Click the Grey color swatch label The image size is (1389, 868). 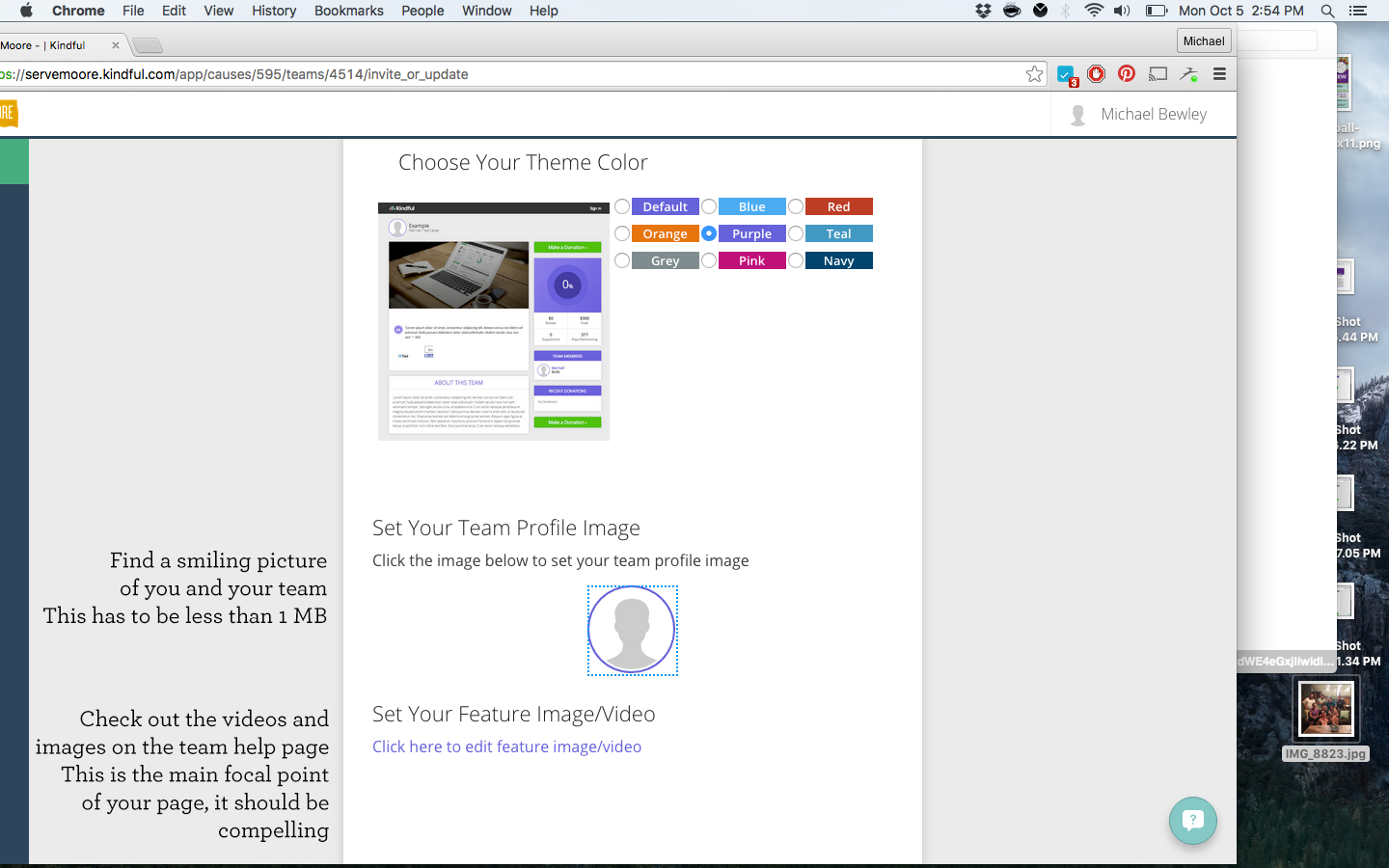click(x=666, y=260)
